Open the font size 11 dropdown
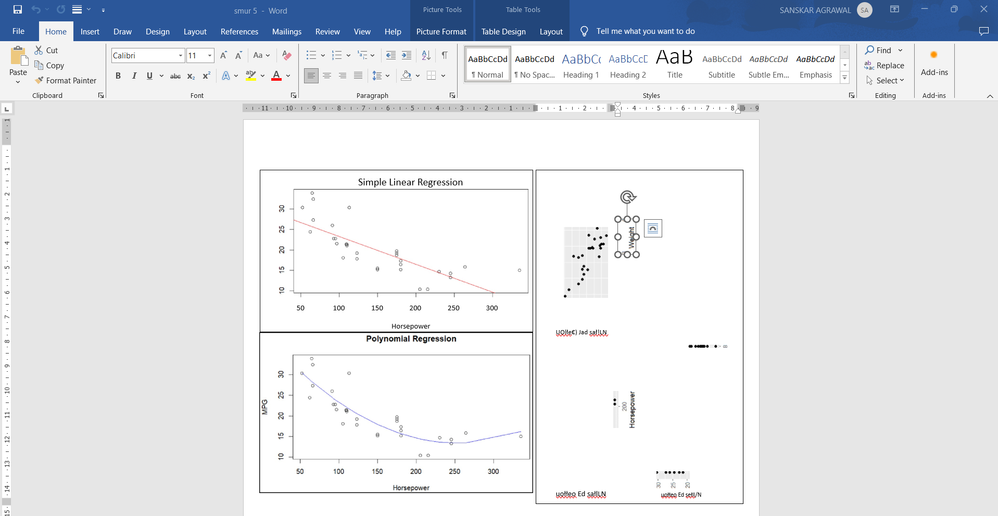Viewport: 998px width, 516px height. click(x=209, y=56)
